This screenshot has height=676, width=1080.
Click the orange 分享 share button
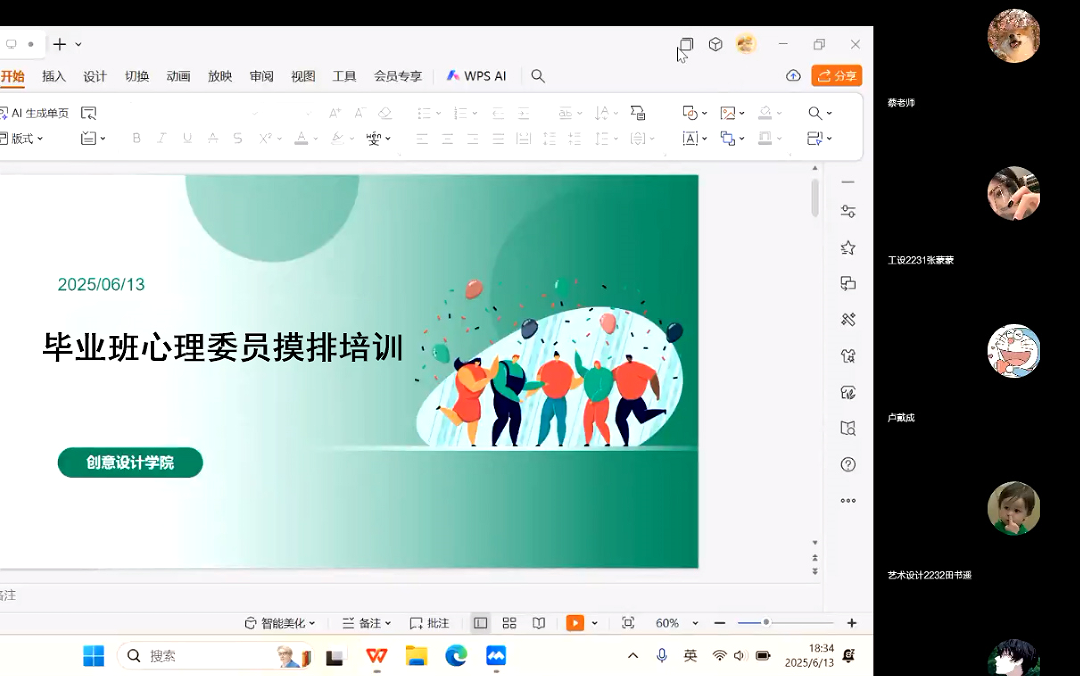click(x=837, y=76)
